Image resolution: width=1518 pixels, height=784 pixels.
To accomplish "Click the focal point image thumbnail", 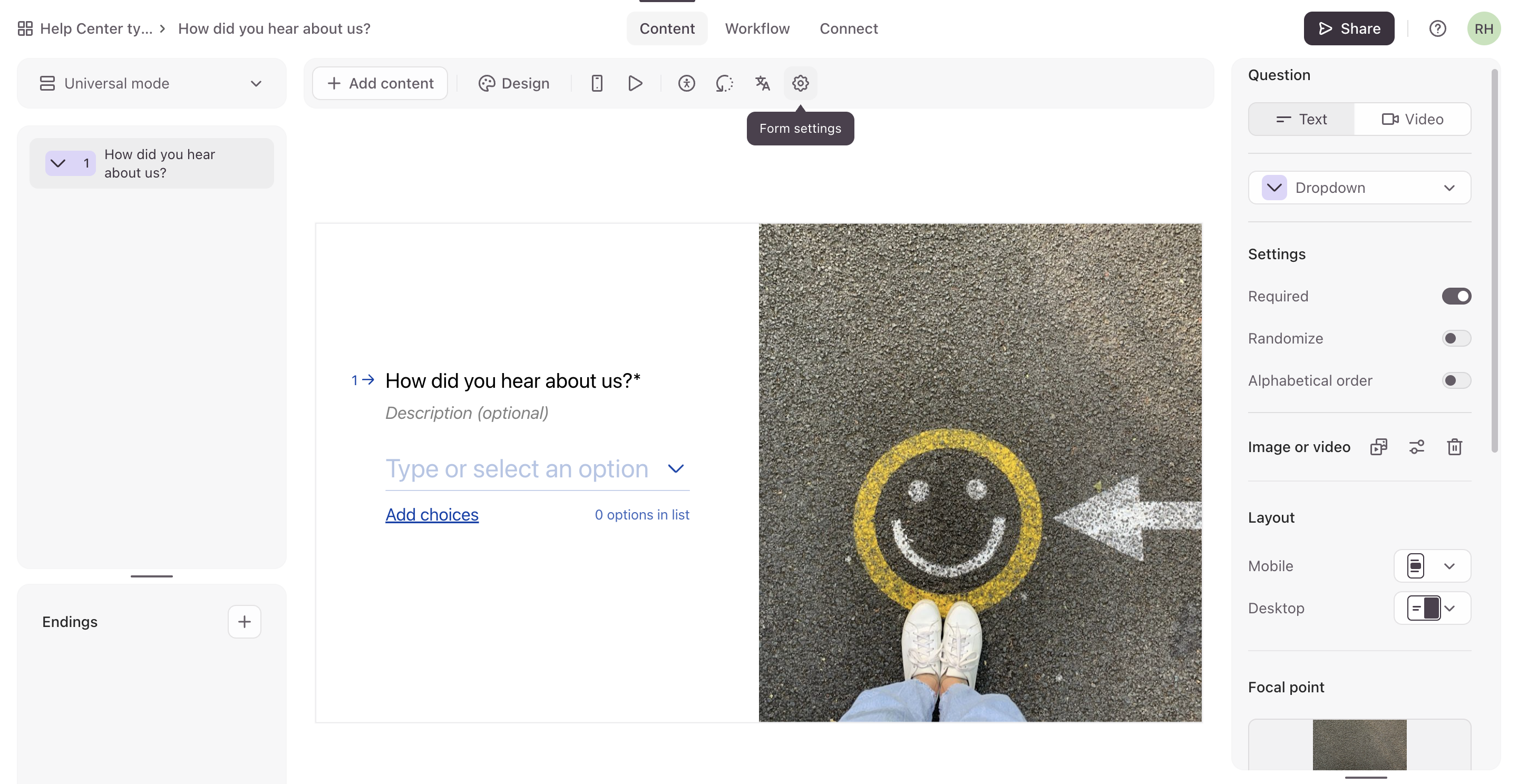I will click(1359, 744).
